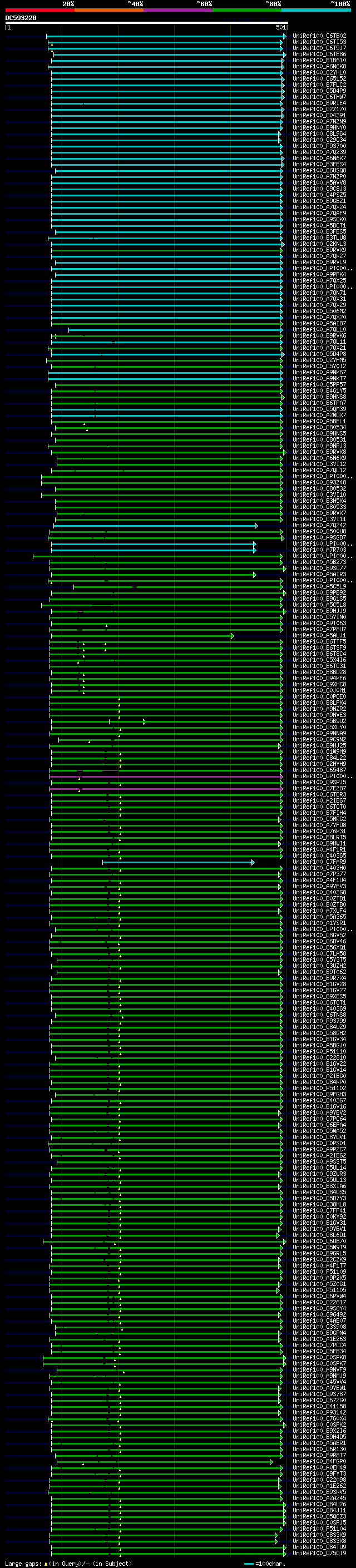Screen dimensions: 356x1568
Task: Open hit UniRef100_Q2YHL0
Action: (x=319, y=72)
